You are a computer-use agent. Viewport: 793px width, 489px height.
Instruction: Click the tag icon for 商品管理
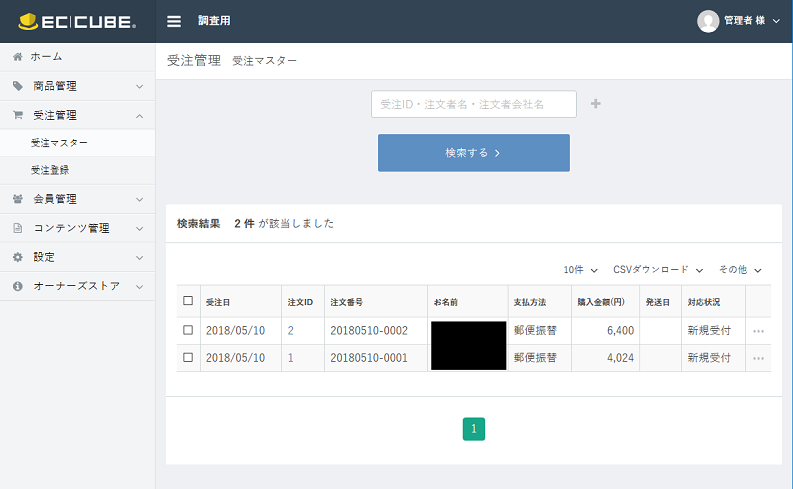(x=18, y=86)
